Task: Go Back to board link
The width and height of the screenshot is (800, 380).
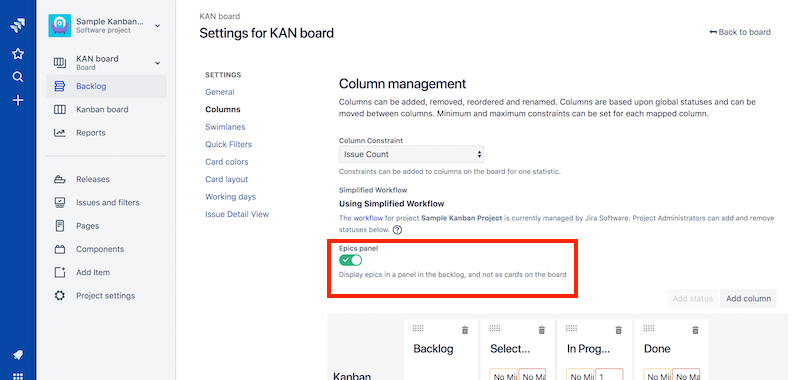Action: coord(740,32)
